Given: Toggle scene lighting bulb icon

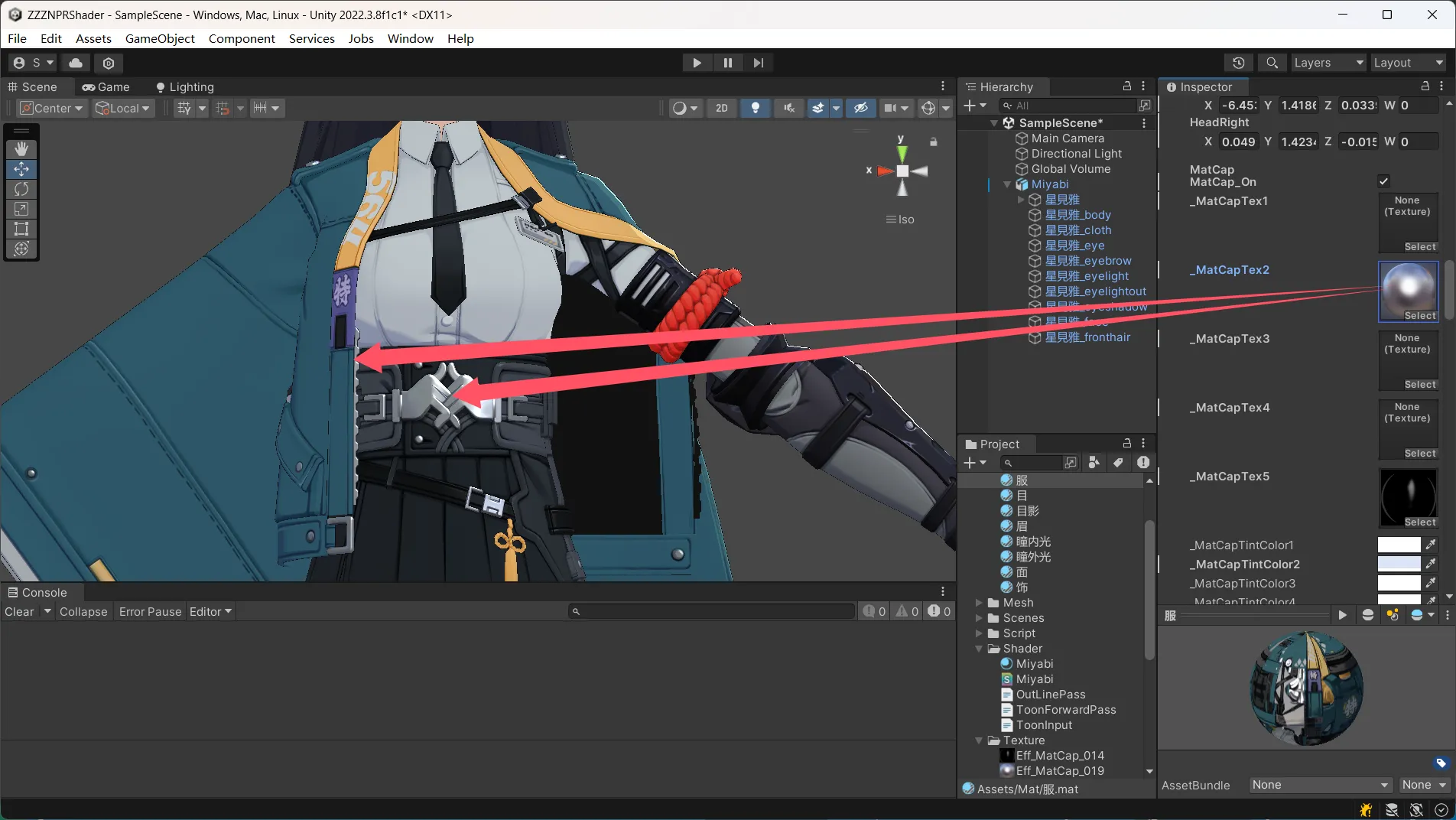Looking at the screenshot, I should (x=756, y=108).
